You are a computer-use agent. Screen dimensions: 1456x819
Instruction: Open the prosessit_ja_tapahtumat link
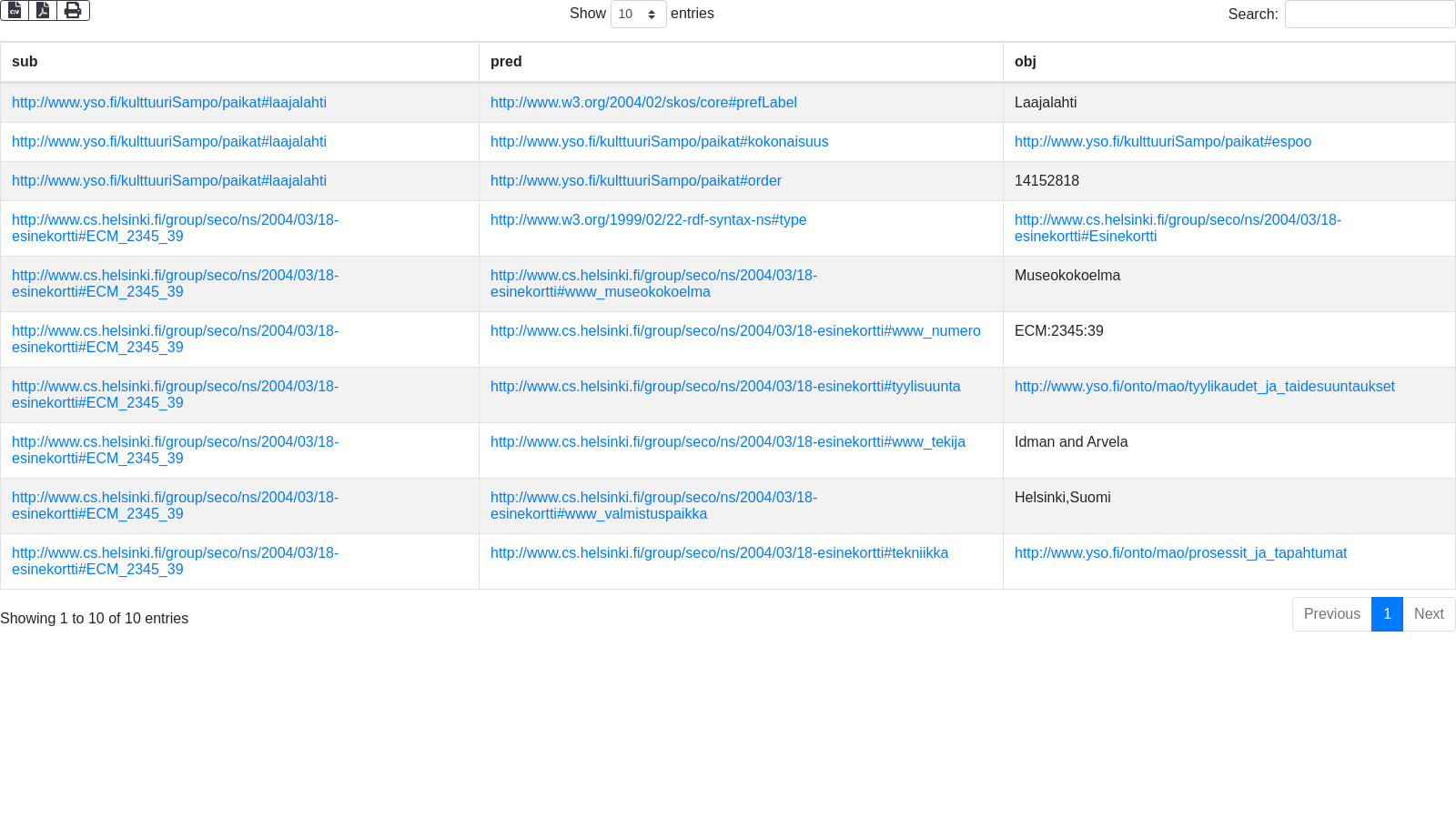point(1180,553)
